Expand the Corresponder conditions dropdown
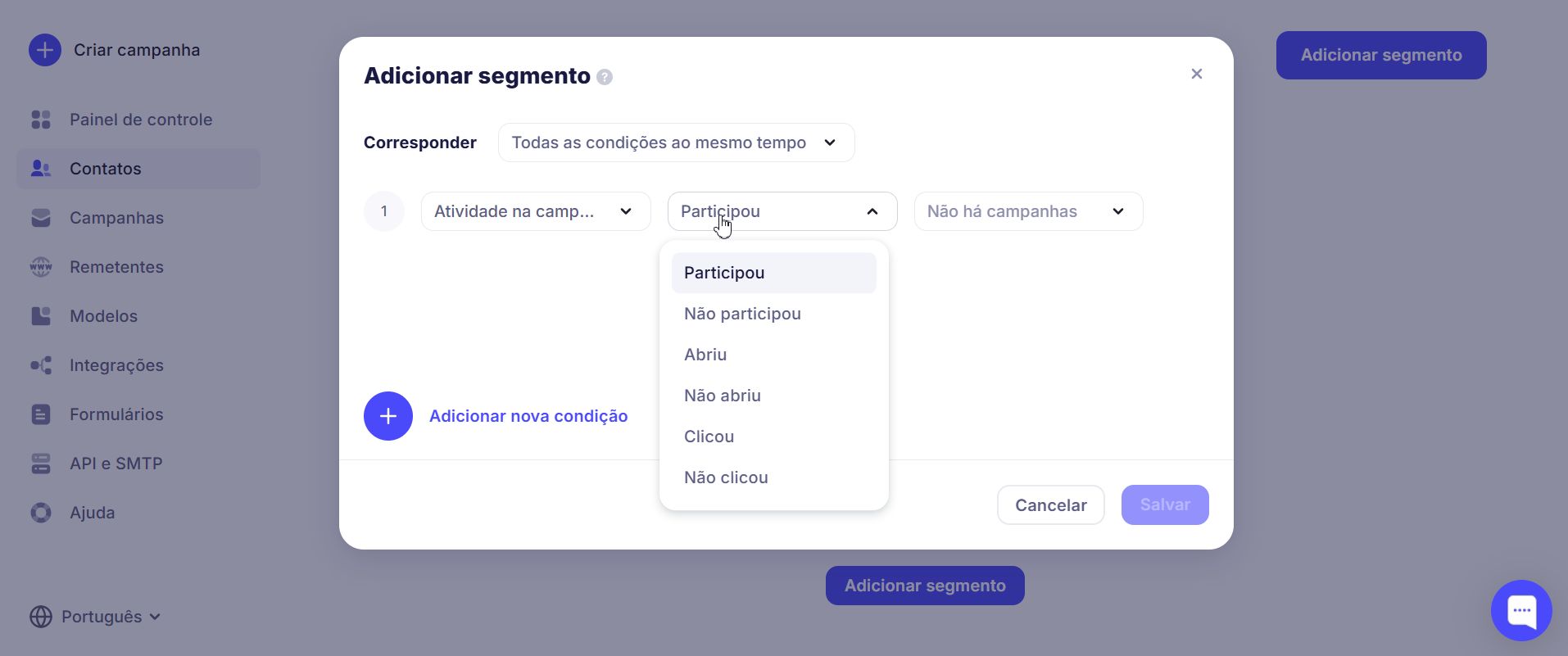The image size is (1568, 656). [676, 143]
